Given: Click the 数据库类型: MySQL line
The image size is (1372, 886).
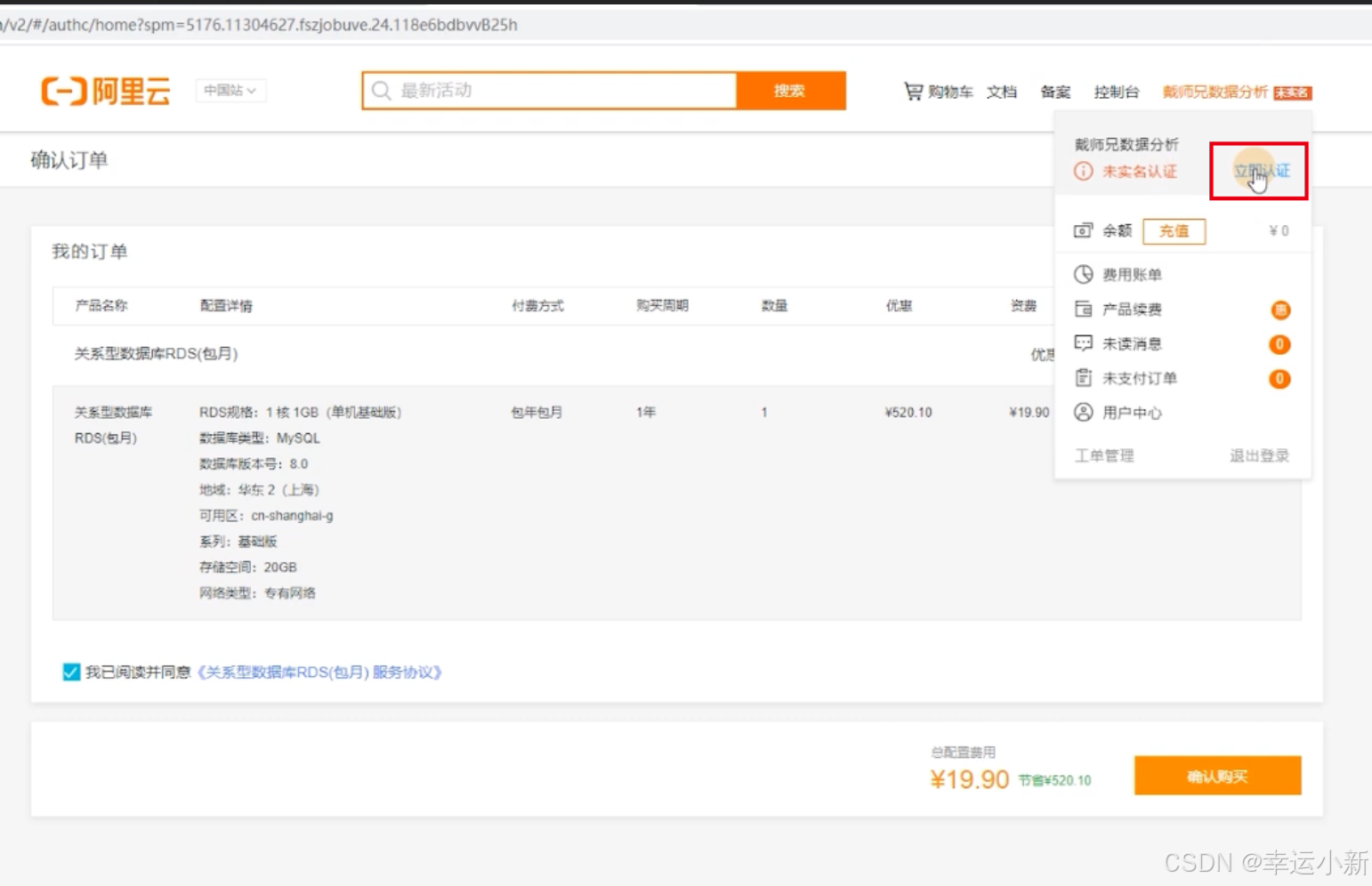Looking at the screenshot, I should (260, 439).
